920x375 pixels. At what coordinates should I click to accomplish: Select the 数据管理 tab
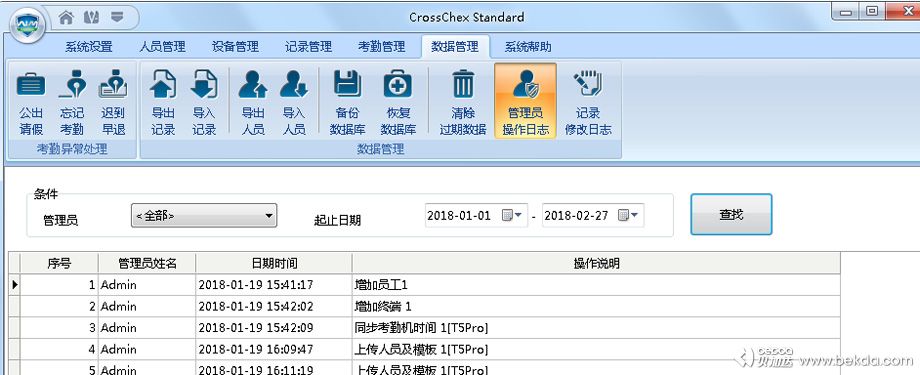point(455,47)
